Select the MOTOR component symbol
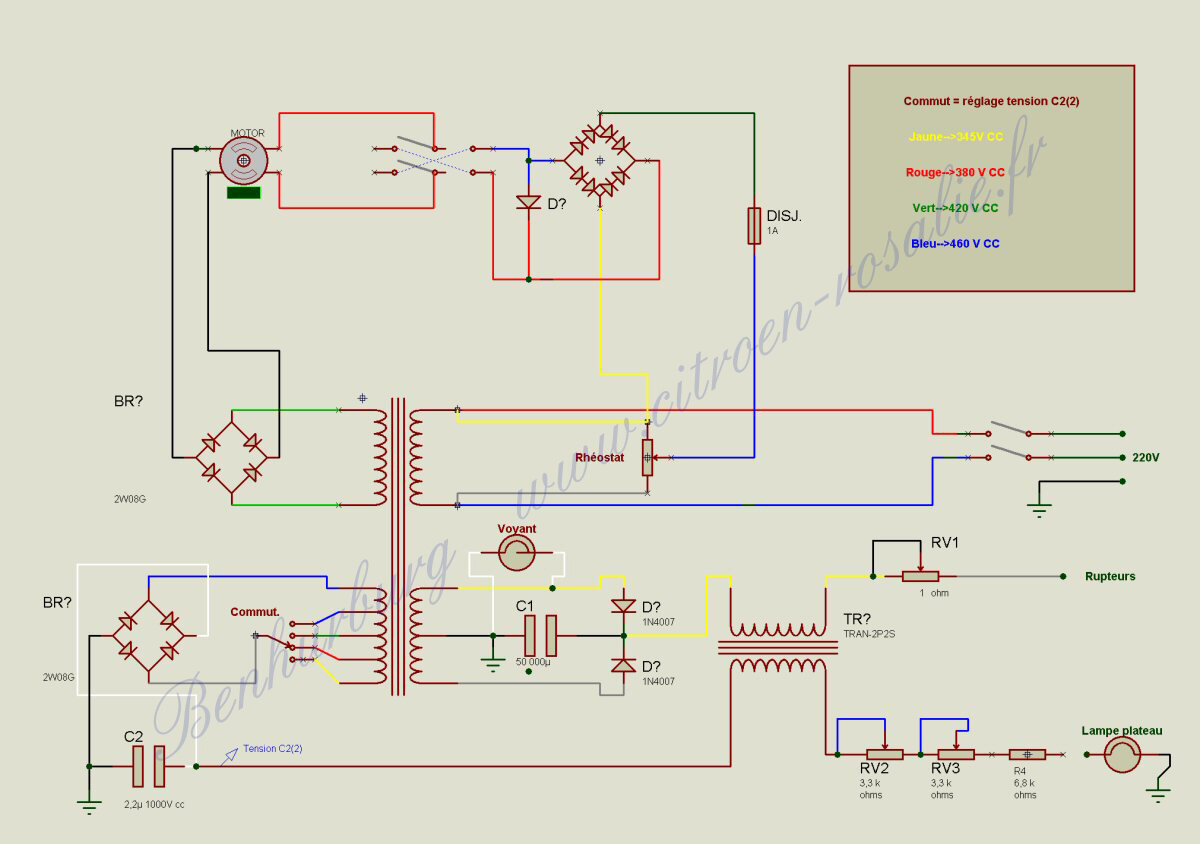Image resolution: width=1200 pixels, height=844 pixels. (x=244, y=160)
